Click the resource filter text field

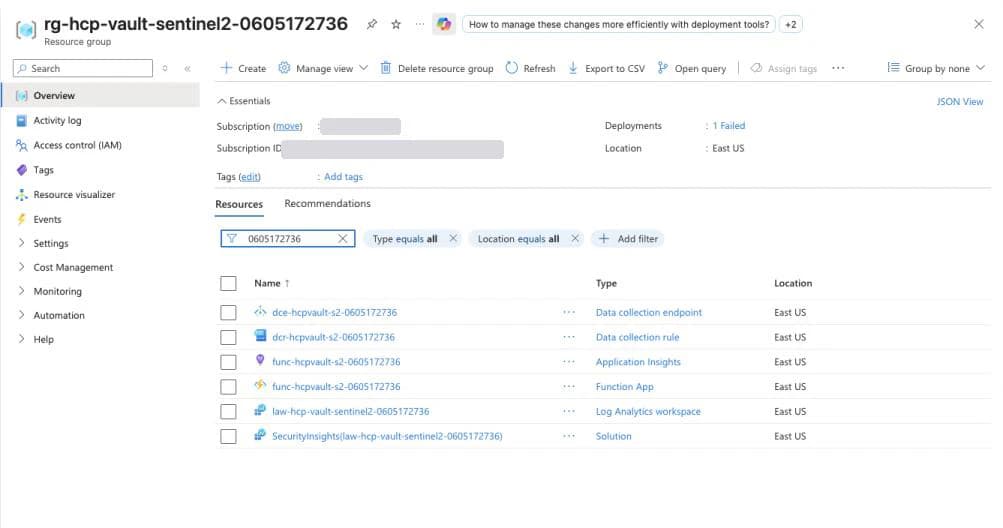[288, 239]
